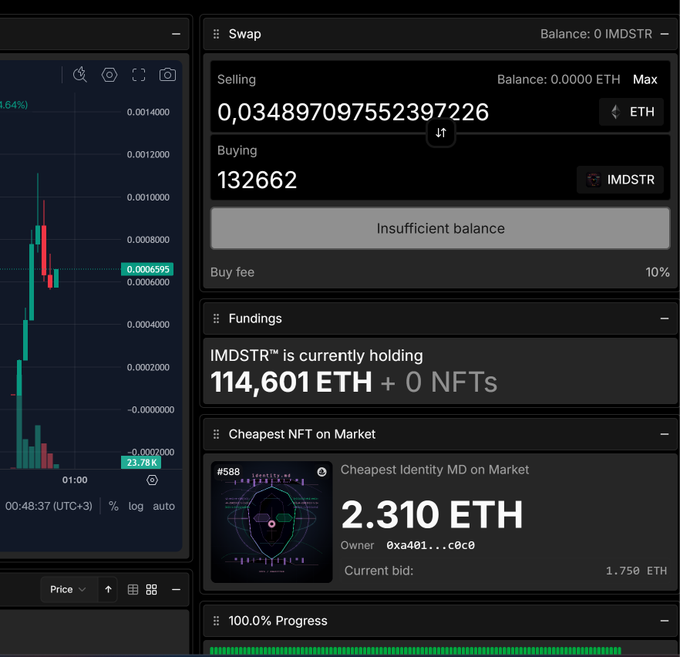Switch to table list view icon
Screen dimensions: 680x657
tap(133, 589)
